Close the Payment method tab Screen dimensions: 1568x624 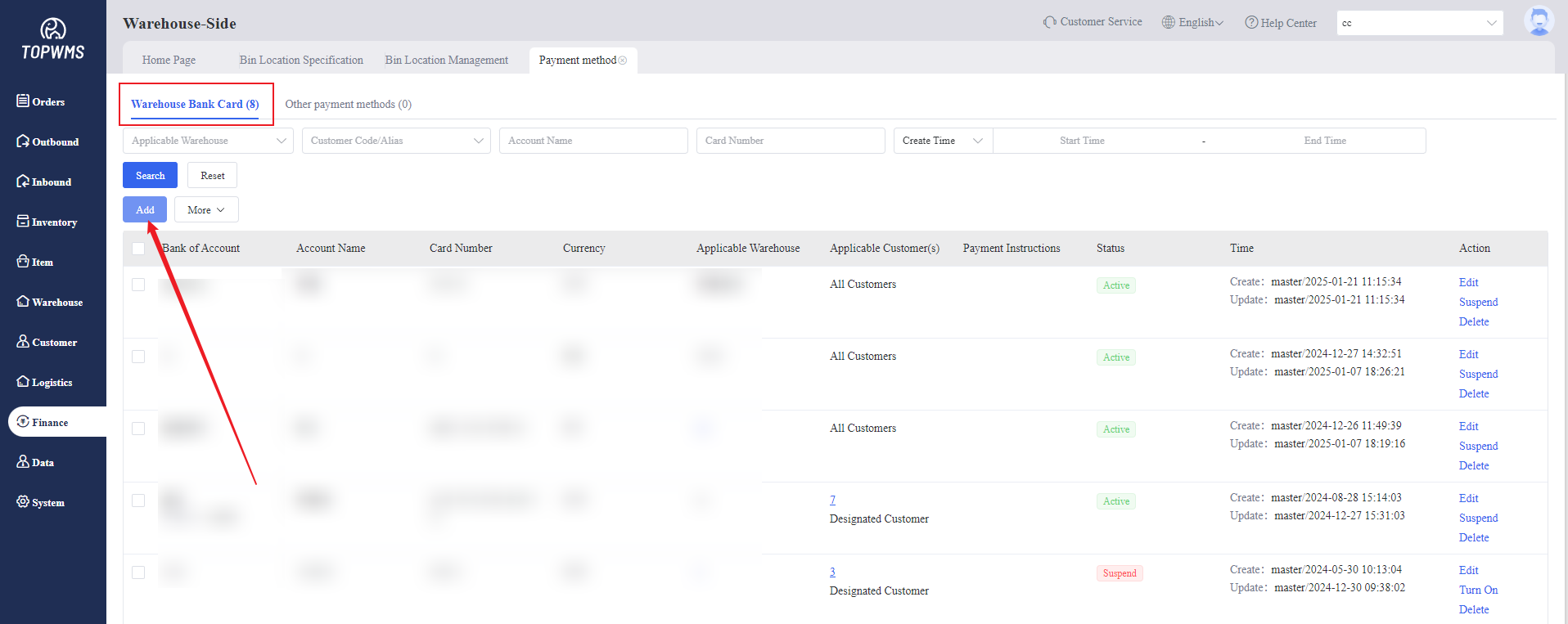623,61
